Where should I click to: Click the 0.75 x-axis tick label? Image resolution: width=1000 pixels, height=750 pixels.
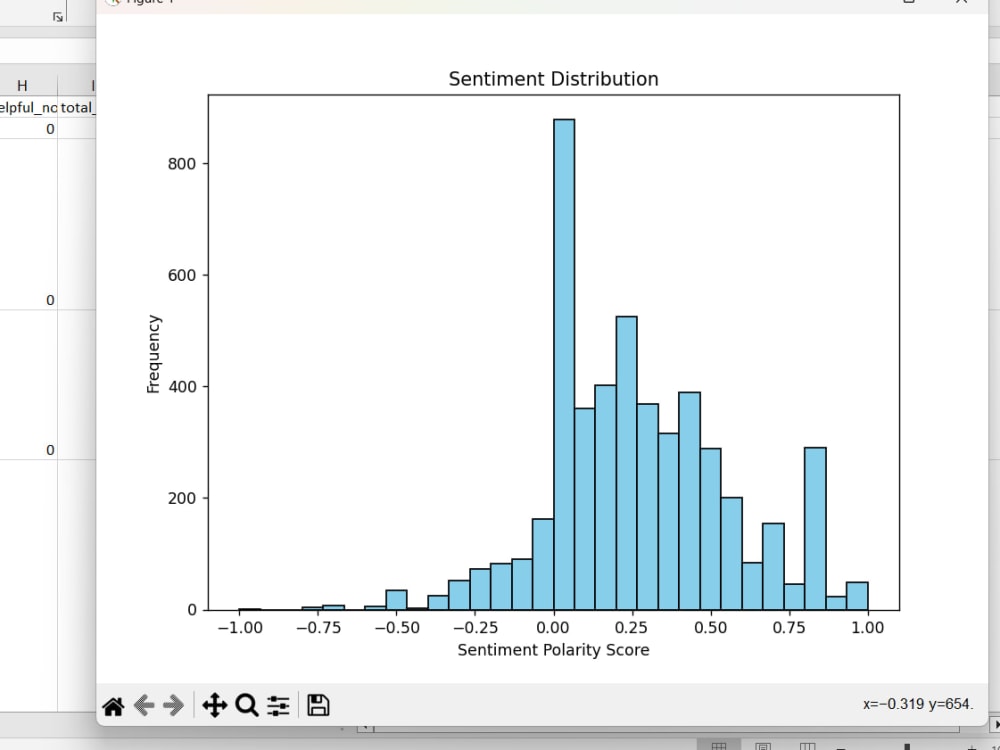(789, 628)
